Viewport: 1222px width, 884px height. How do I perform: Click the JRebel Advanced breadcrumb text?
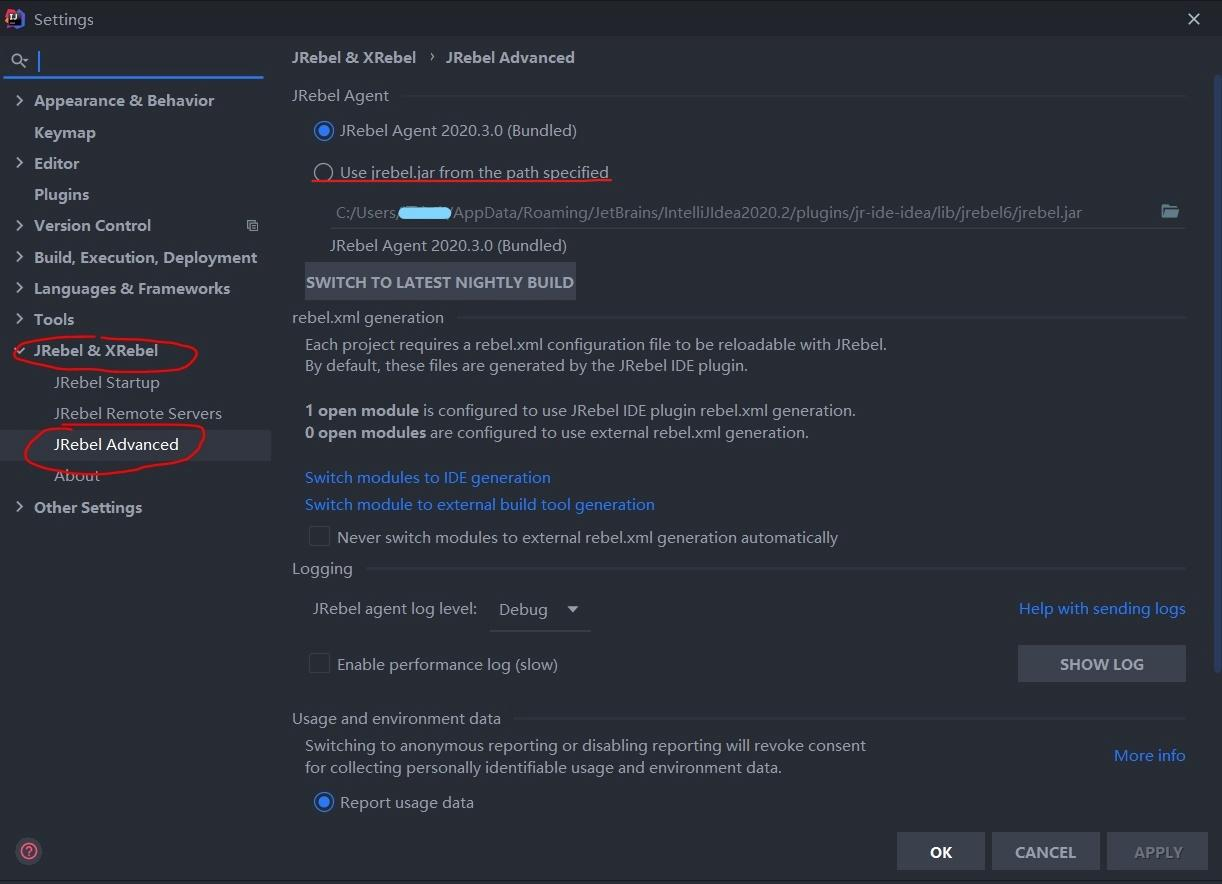click(510, 58)
